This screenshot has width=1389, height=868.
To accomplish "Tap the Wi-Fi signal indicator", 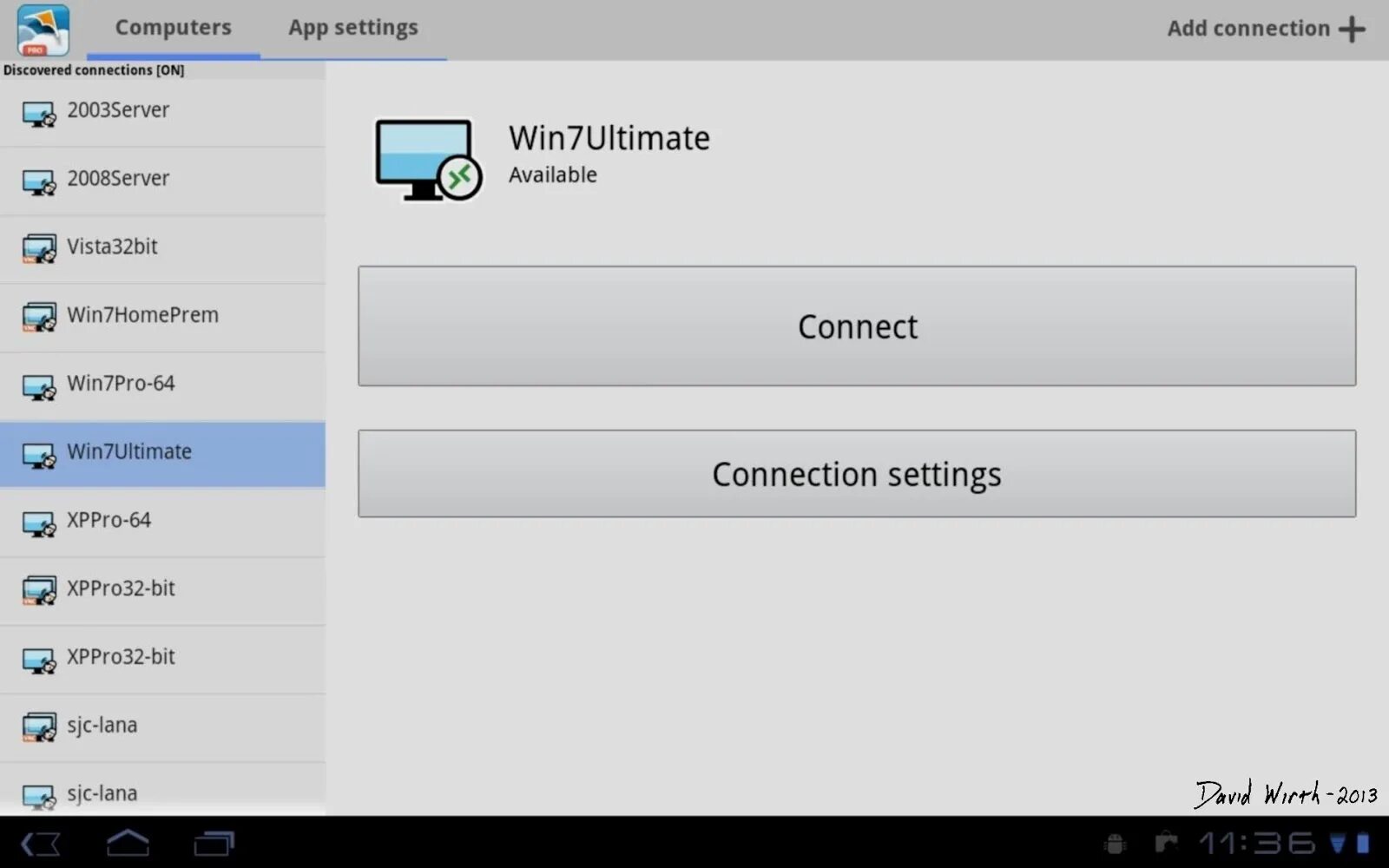I will pos(1339,843).
